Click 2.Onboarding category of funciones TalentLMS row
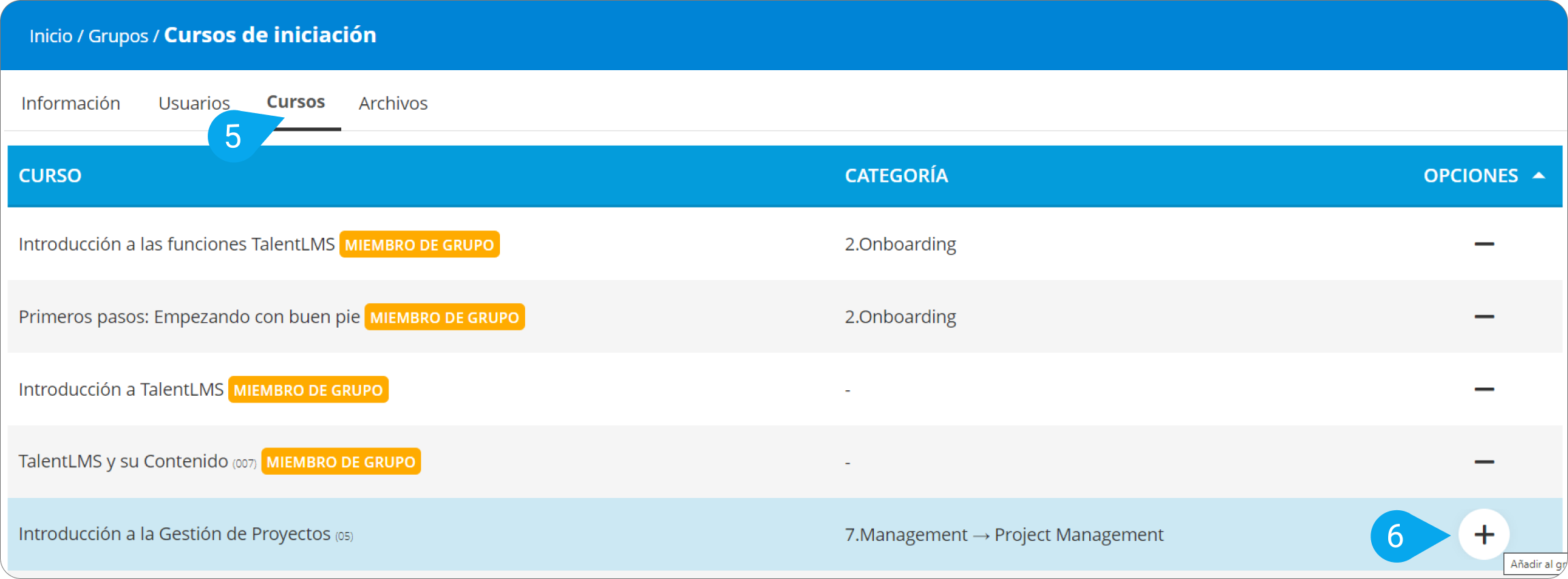Screen dimensions: 1568x579 pos(900,244)
